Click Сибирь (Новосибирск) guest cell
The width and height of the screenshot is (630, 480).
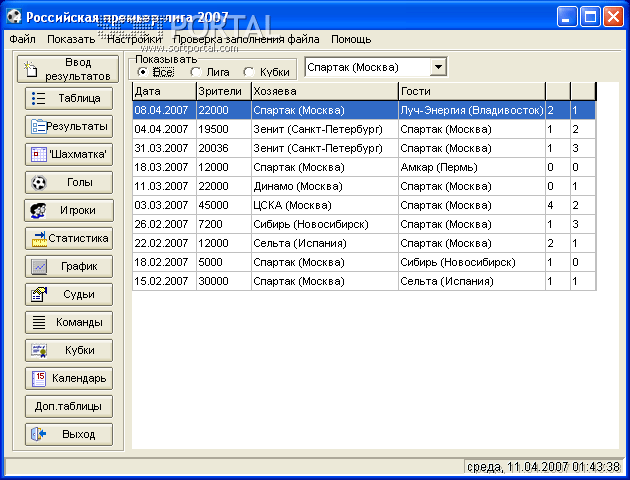tap(472, 262)
